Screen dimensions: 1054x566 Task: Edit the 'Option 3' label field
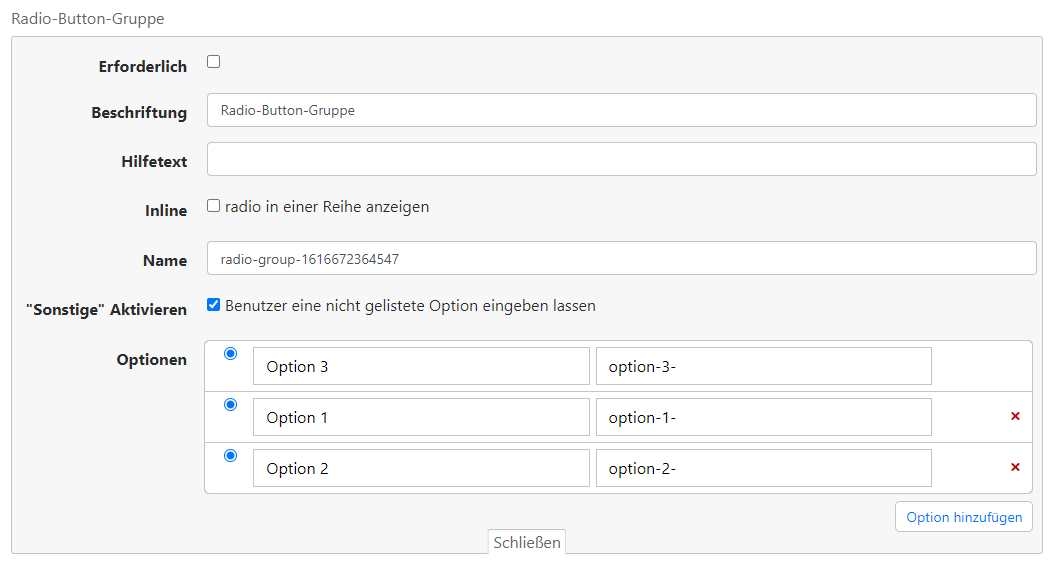pyautogui.click(x=421, y=366)
